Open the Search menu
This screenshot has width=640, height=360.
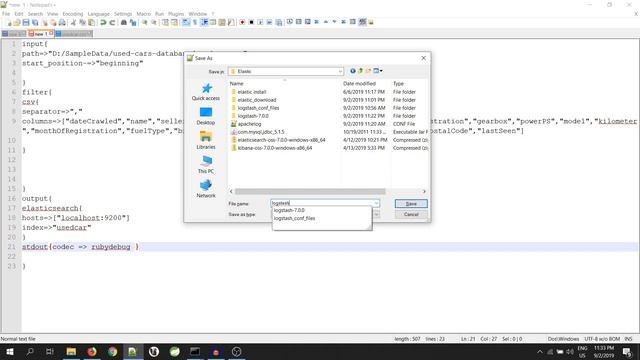35,14
